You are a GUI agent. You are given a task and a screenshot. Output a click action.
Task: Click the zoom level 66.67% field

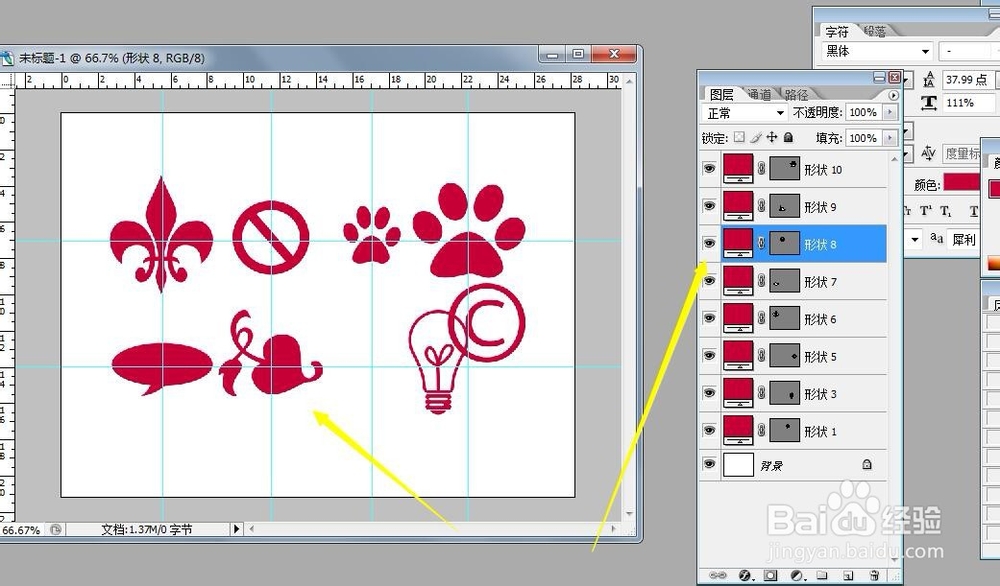pyautogui.click(x=22, y=529)
